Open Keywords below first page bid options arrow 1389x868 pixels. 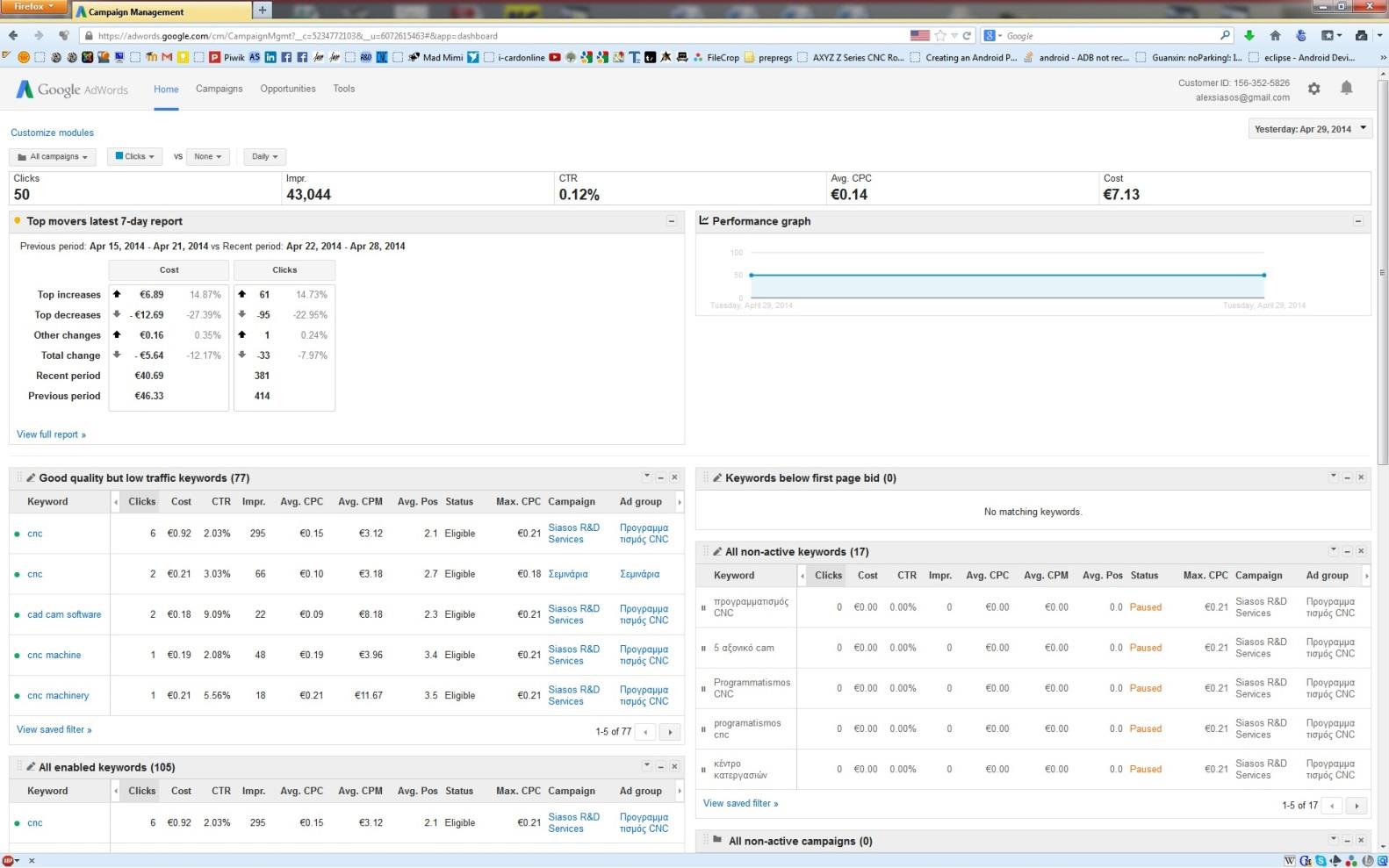(1333, 476)
